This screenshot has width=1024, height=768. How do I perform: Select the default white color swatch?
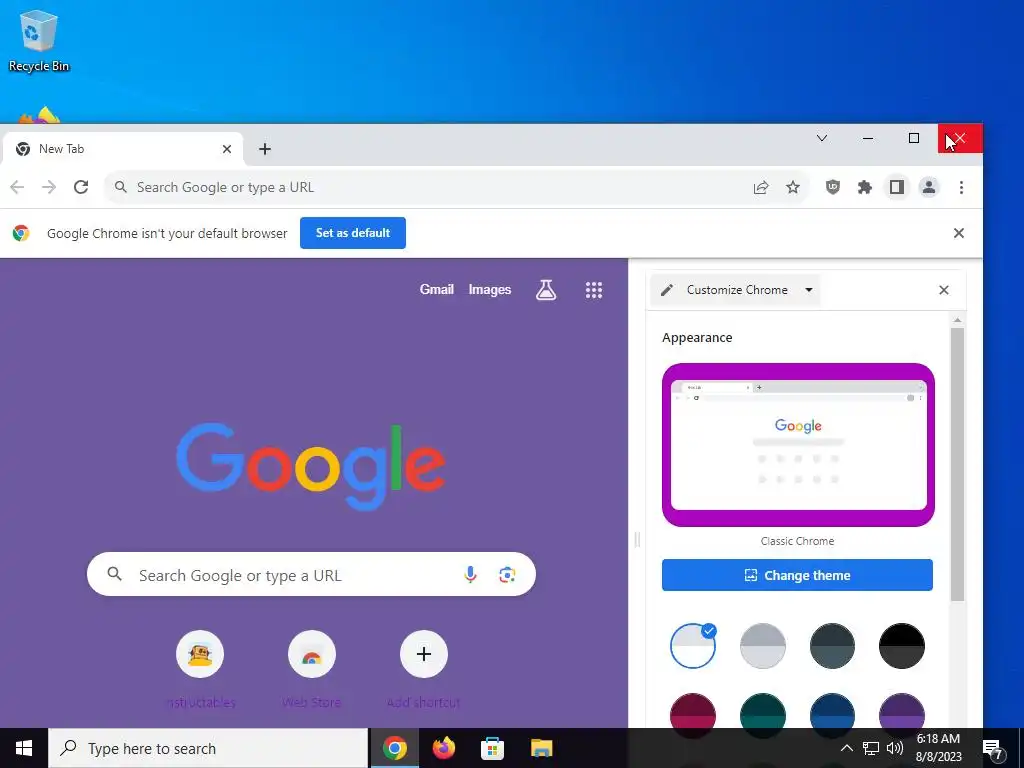[x=693, y=645]
